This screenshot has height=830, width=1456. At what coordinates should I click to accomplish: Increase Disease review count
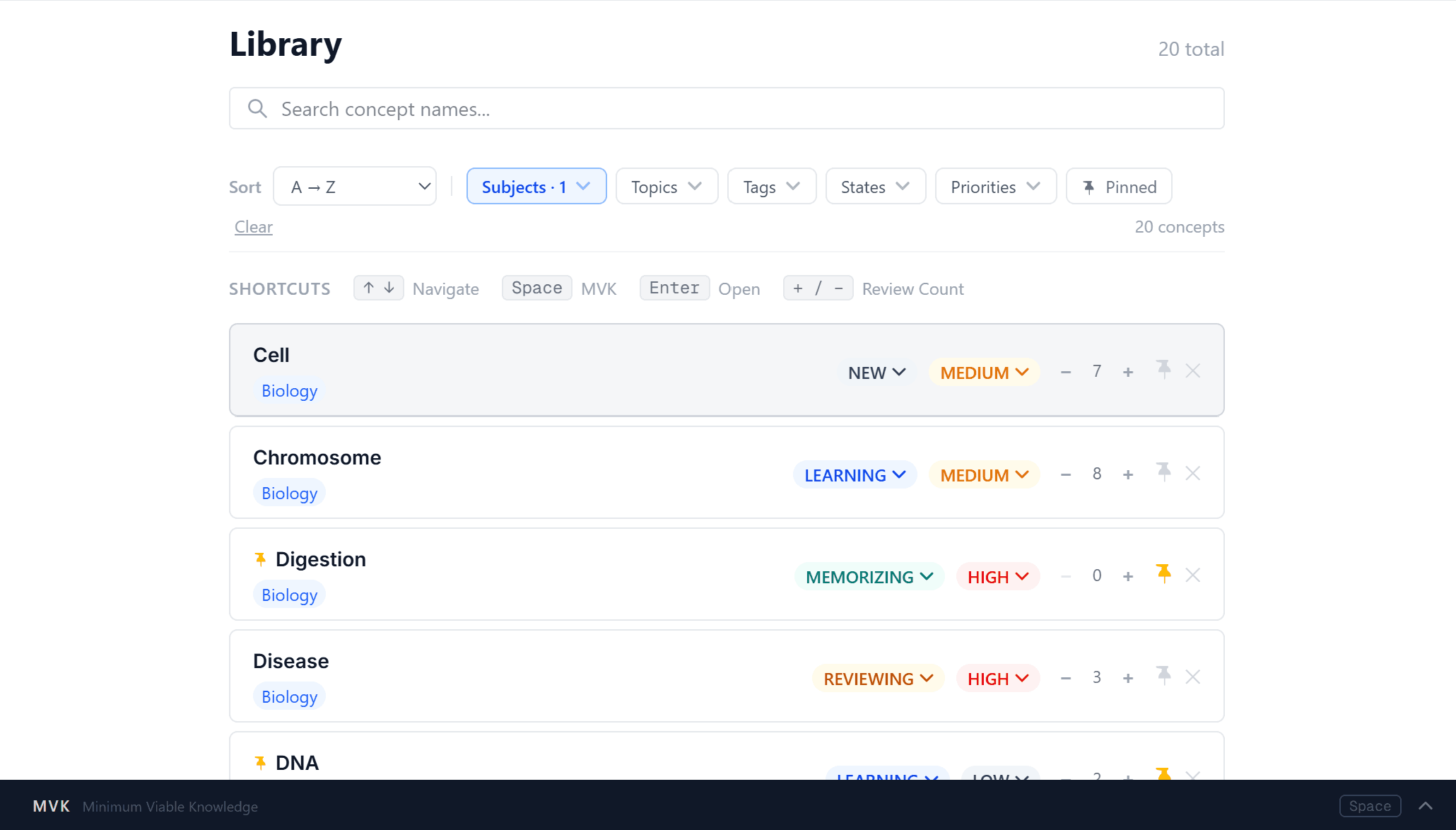(x=1128, y=678)
